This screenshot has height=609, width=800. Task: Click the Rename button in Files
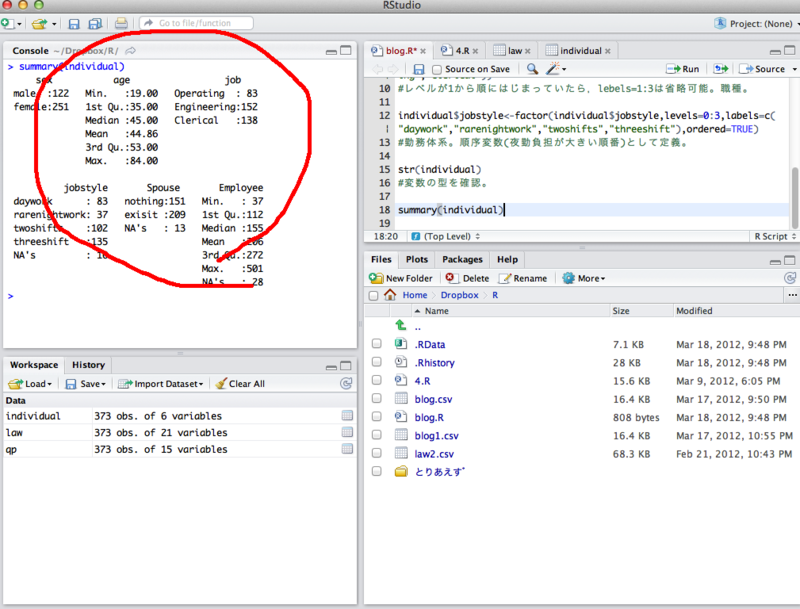pos(523,278)
